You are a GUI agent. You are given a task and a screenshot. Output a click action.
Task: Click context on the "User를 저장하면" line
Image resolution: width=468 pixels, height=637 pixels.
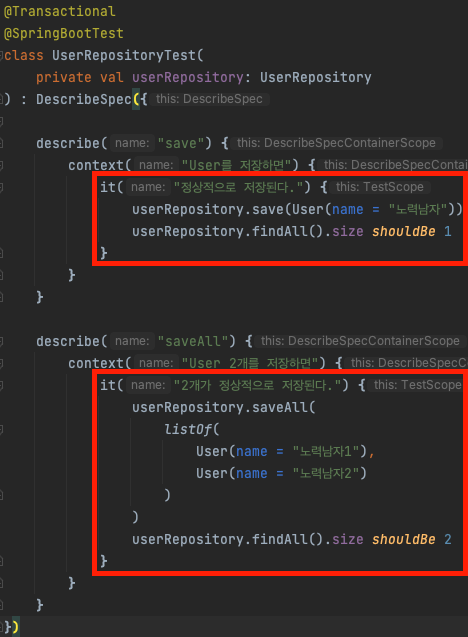(96, 165)
